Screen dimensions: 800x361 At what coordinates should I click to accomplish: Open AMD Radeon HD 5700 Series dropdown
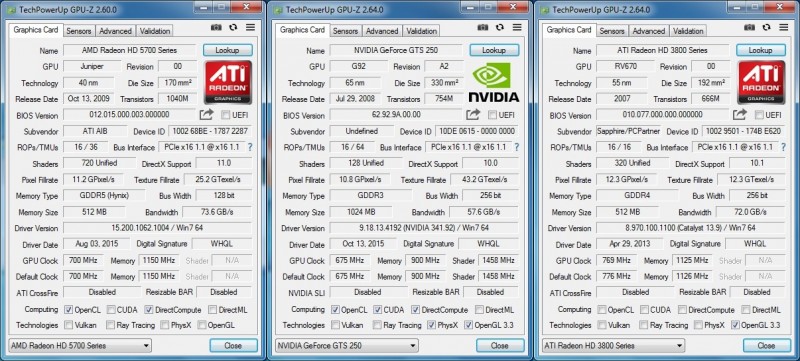[x=80, y=345]
